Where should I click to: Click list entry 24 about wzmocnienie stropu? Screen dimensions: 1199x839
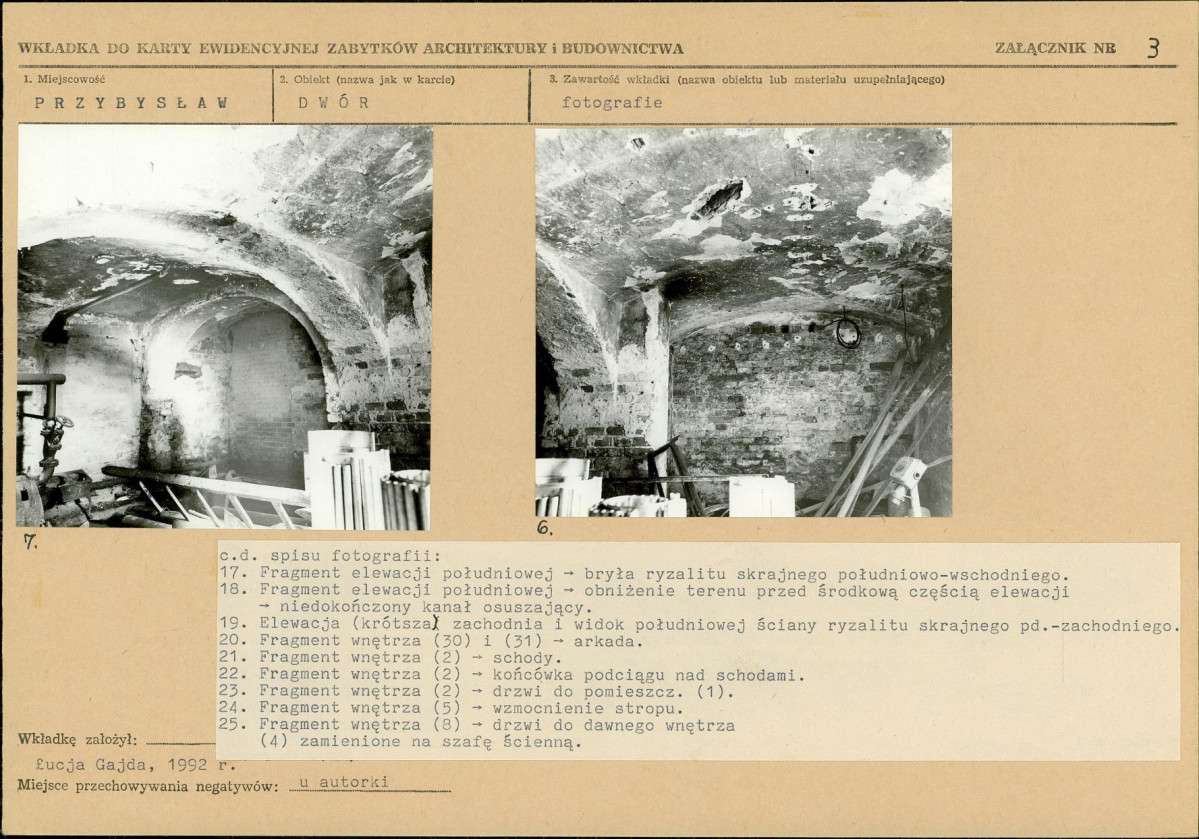pos(451,708)
